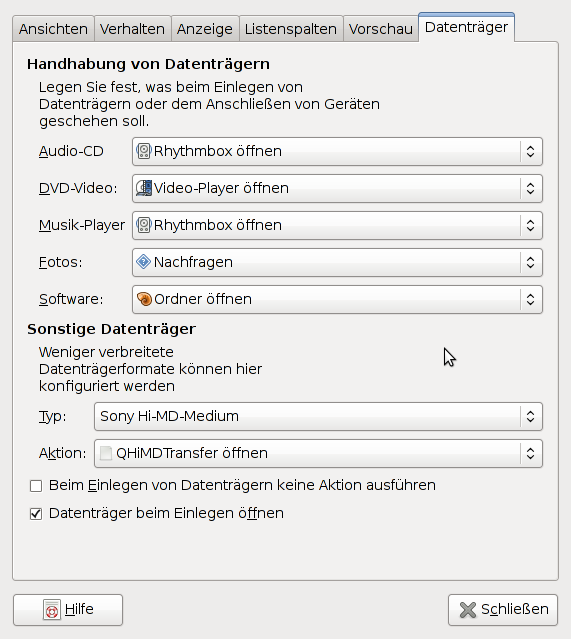Click the Fotos: label
Image resolution: width=571 pixels, height=639 pixels.
coord(61,262)
